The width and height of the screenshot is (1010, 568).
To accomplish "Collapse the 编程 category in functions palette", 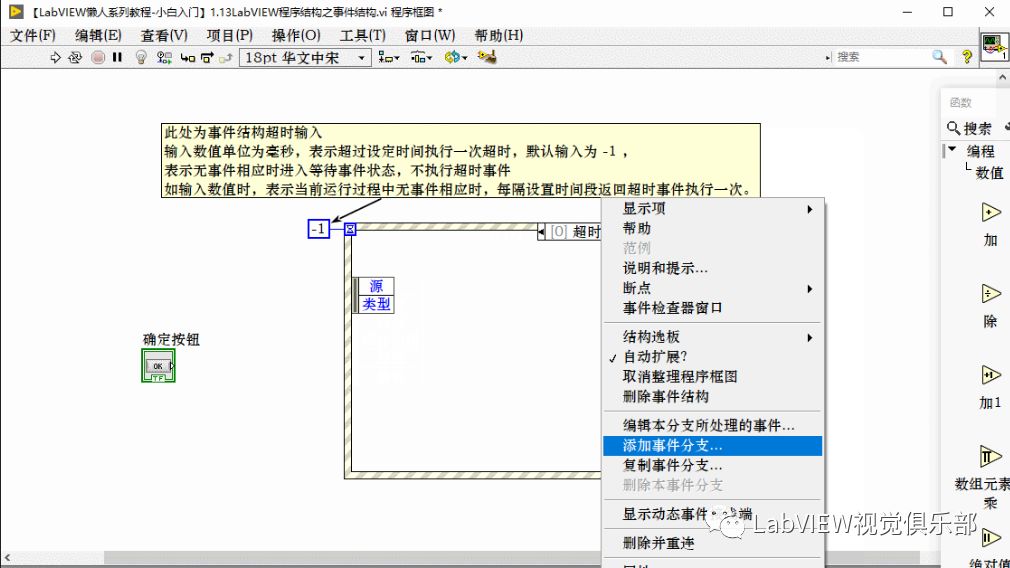I will pos(952,149).
